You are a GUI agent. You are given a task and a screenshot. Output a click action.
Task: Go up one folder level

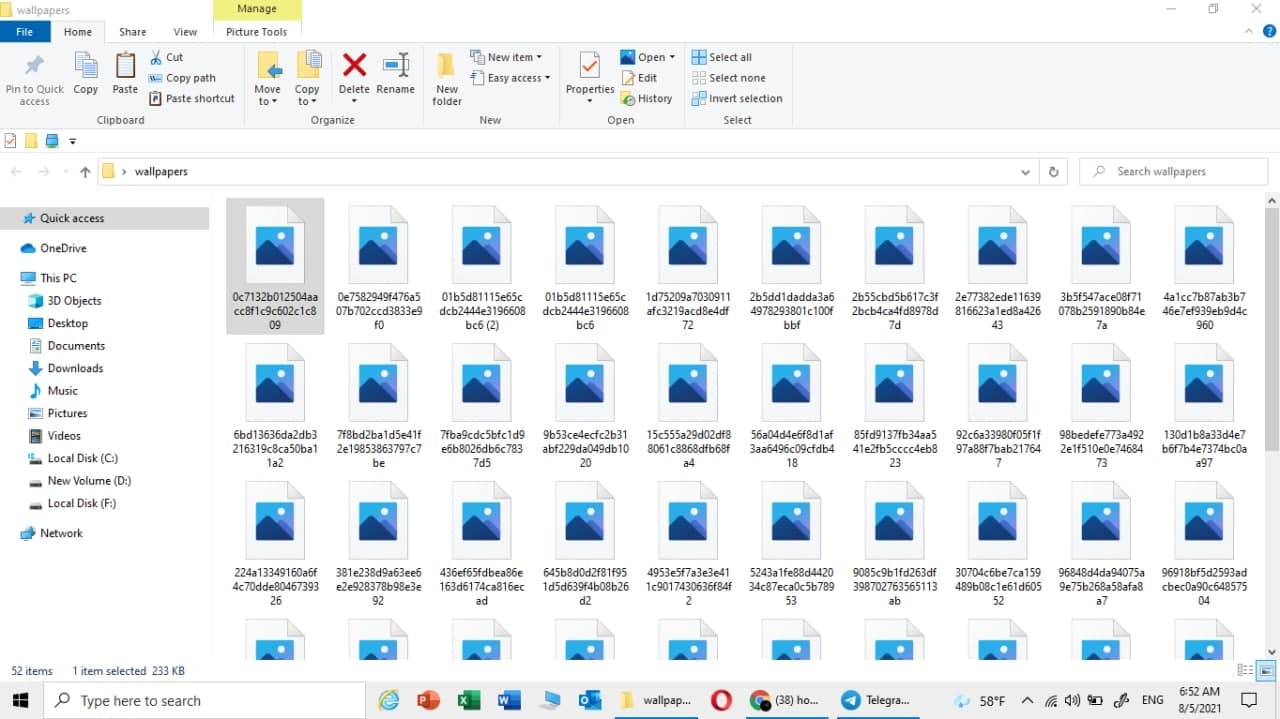click(x=85, y=172)
